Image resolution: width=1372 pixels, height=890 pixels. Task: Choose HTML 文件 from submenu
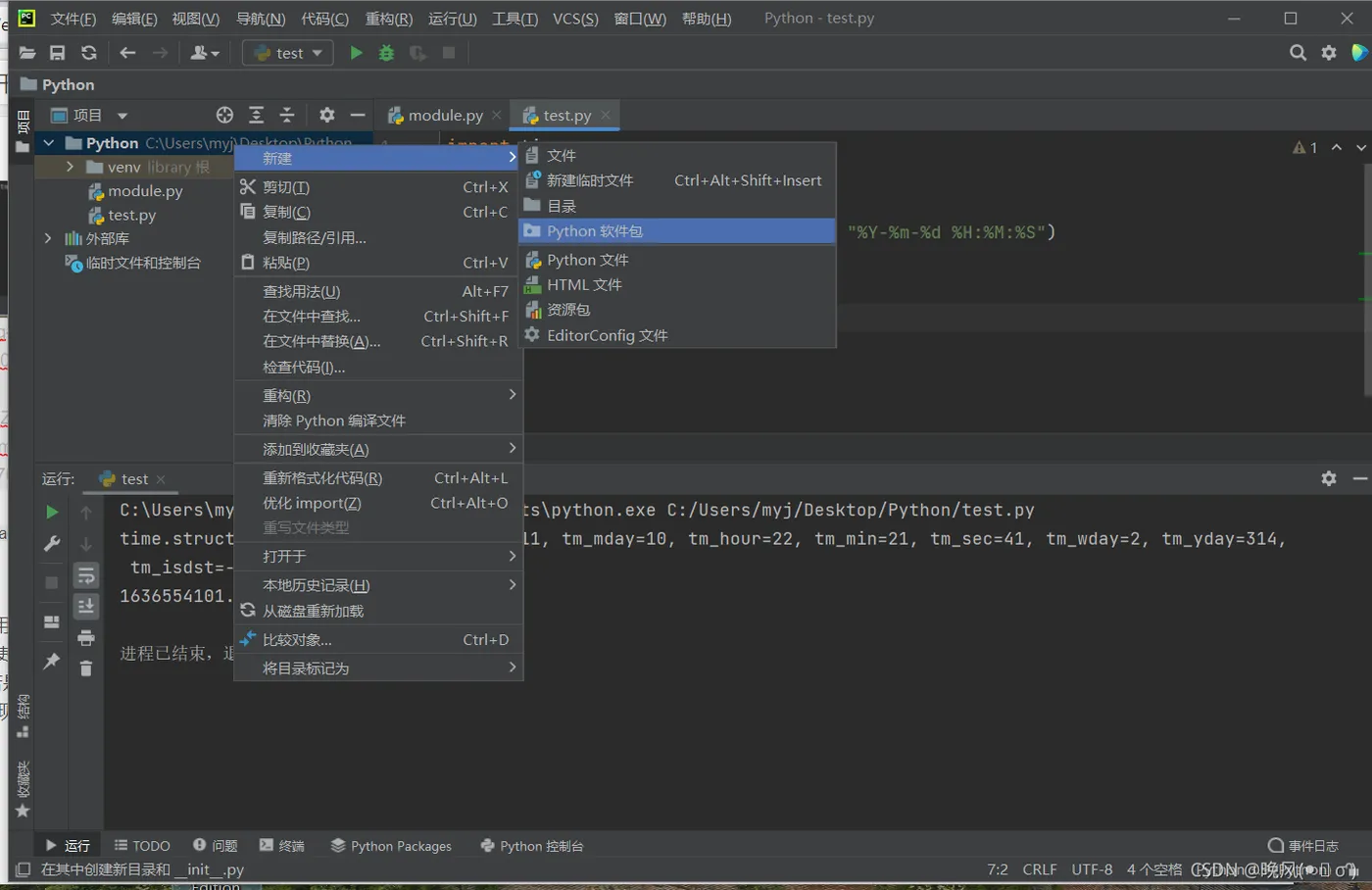click(676, 284)
